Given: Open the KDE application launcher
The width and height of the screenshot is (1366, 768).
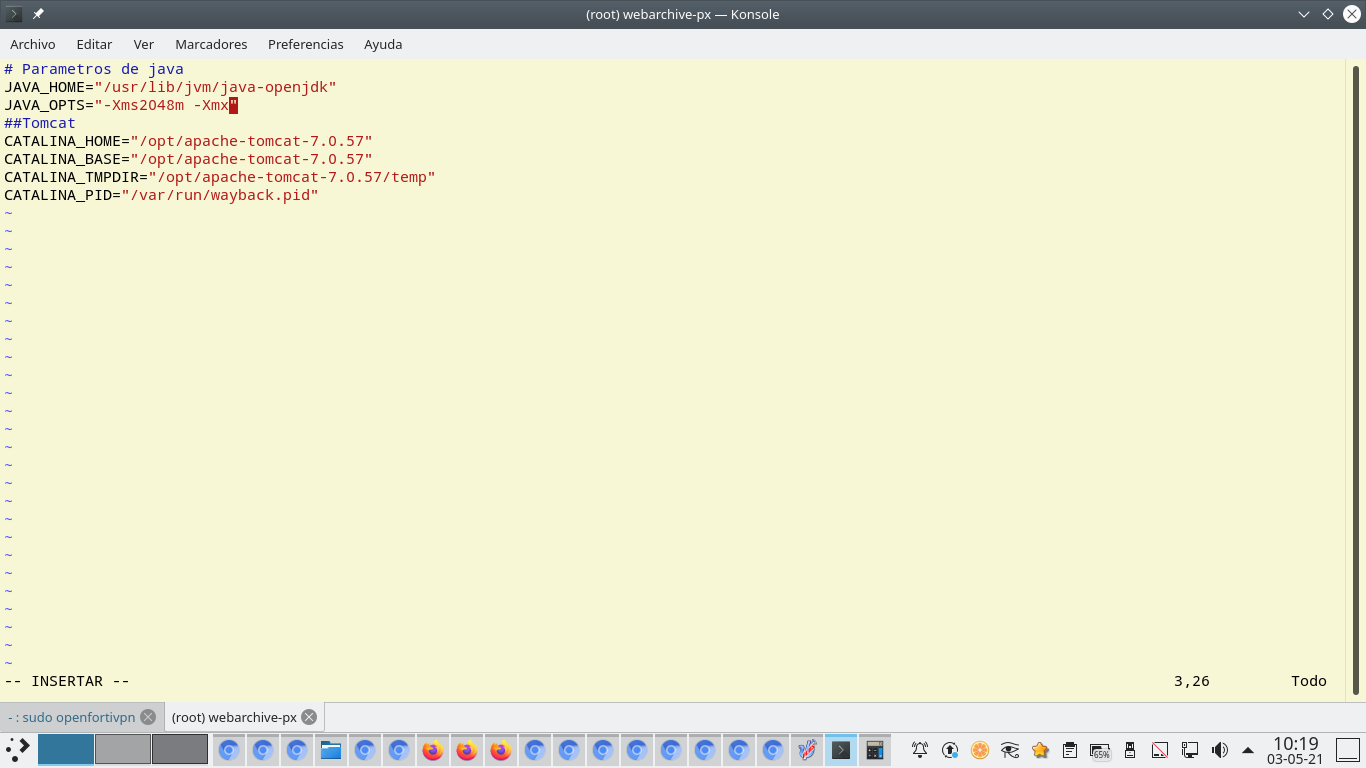Looking at the screenshot, I should point(18,749).
